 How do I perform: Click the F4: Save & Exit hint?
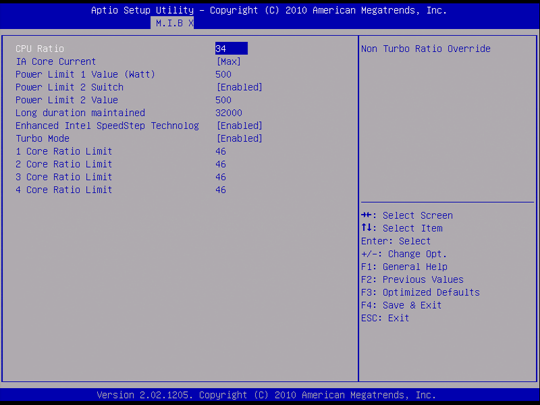coord(402,305)
